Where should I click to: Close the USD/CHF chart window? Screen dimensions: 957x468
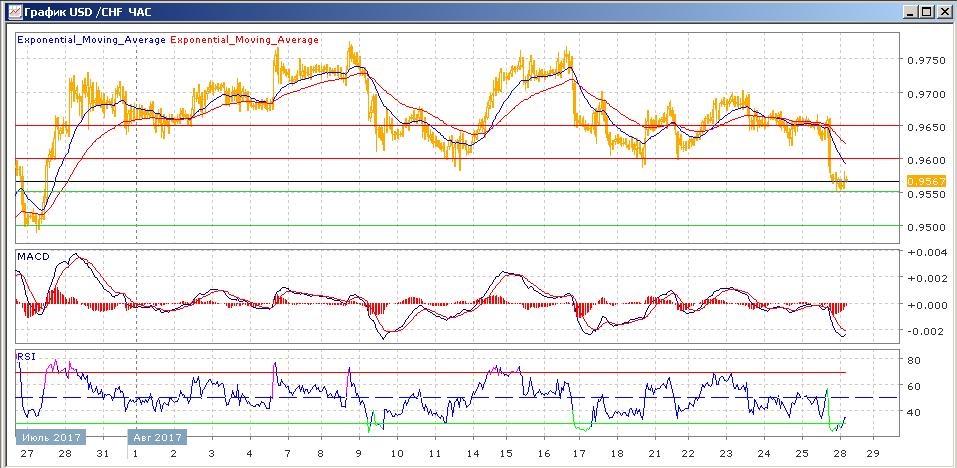pyautogui.click(x=943, y=11)
